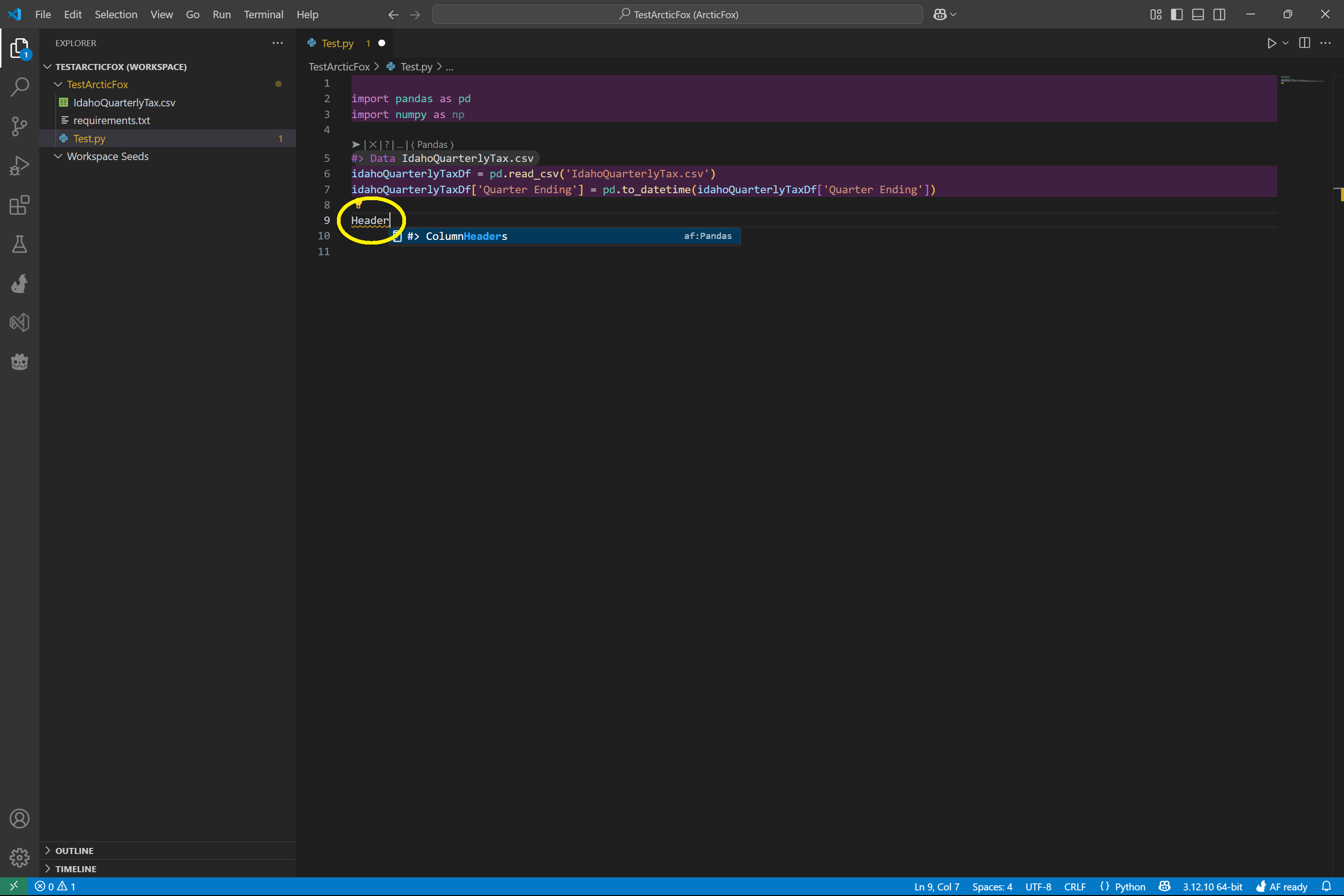Viewport: 1344px width, 896px height.
Task: Open the Testing flask view
Action: [20, 244]
